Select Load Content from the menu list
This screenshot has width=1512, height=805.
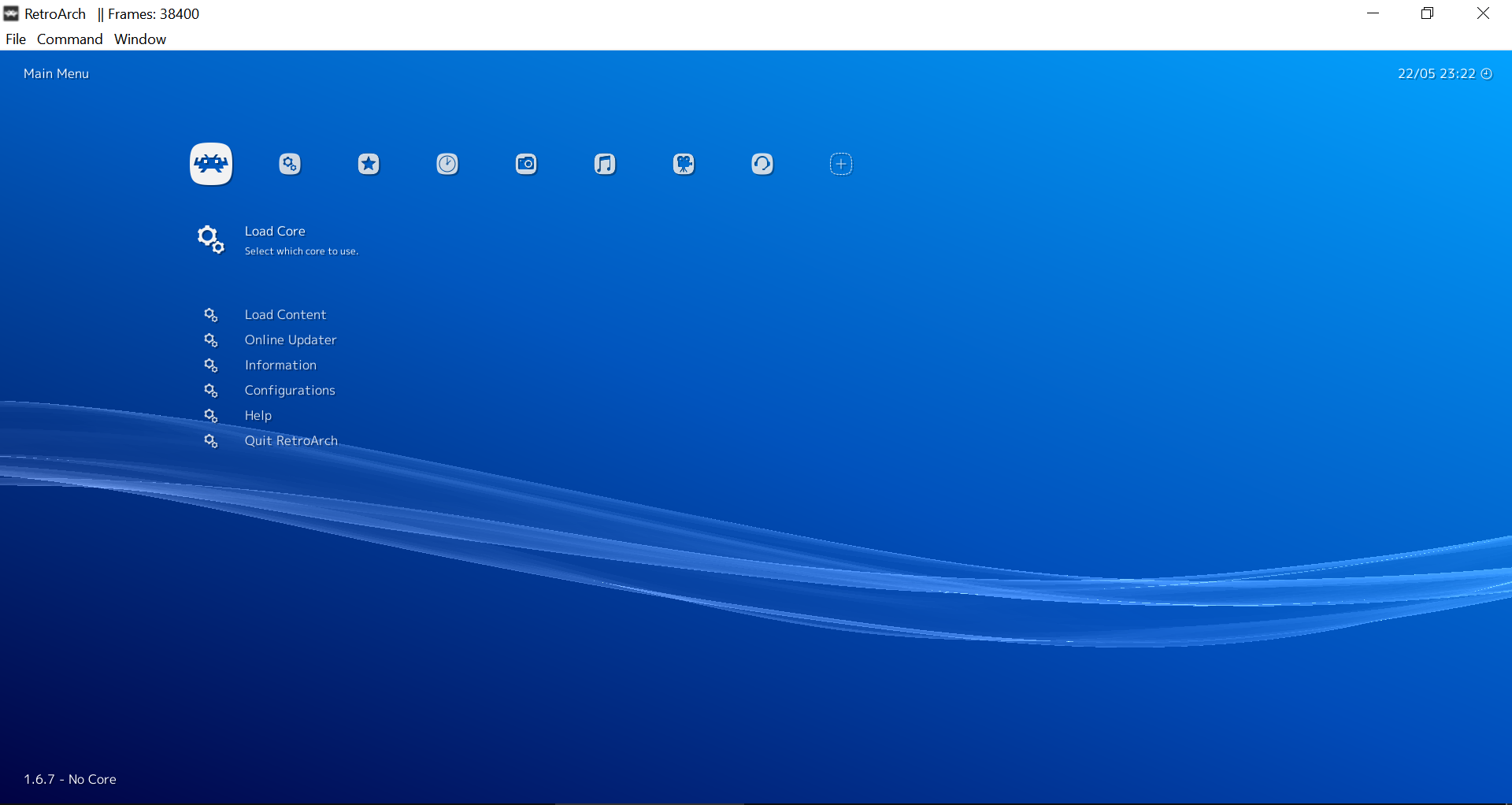pyautogui.click(x=285, y=315)
